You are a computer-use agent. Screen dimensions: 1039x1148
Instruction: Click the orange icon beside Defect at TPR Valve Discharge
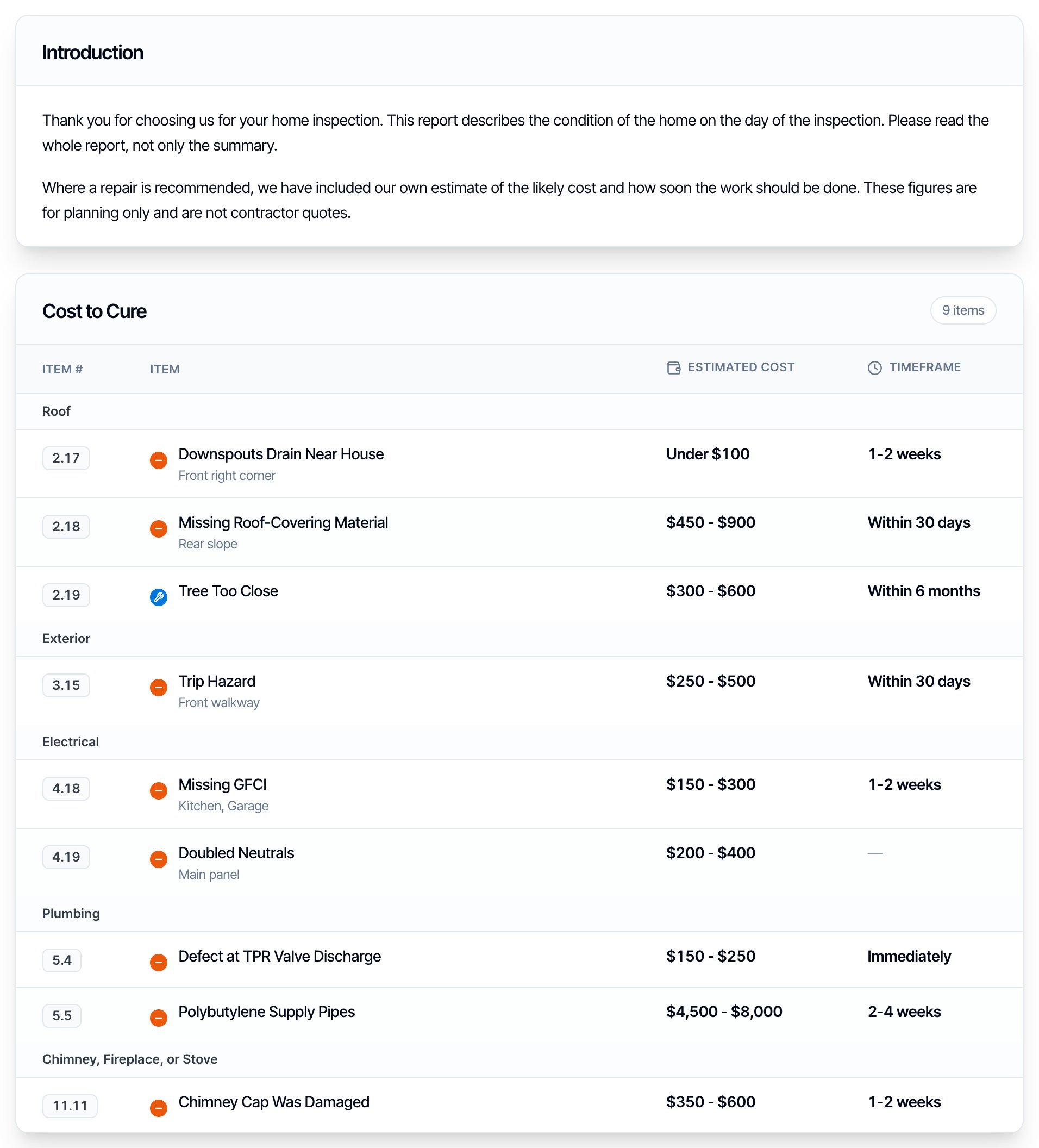pos(158,962)
